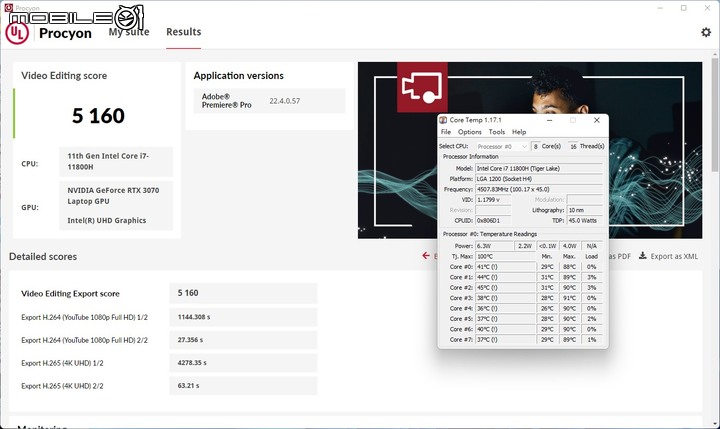This screenshot has height=429, width=720.
Task: Minimize the Procyon window
Action: [x=660, y=8]
